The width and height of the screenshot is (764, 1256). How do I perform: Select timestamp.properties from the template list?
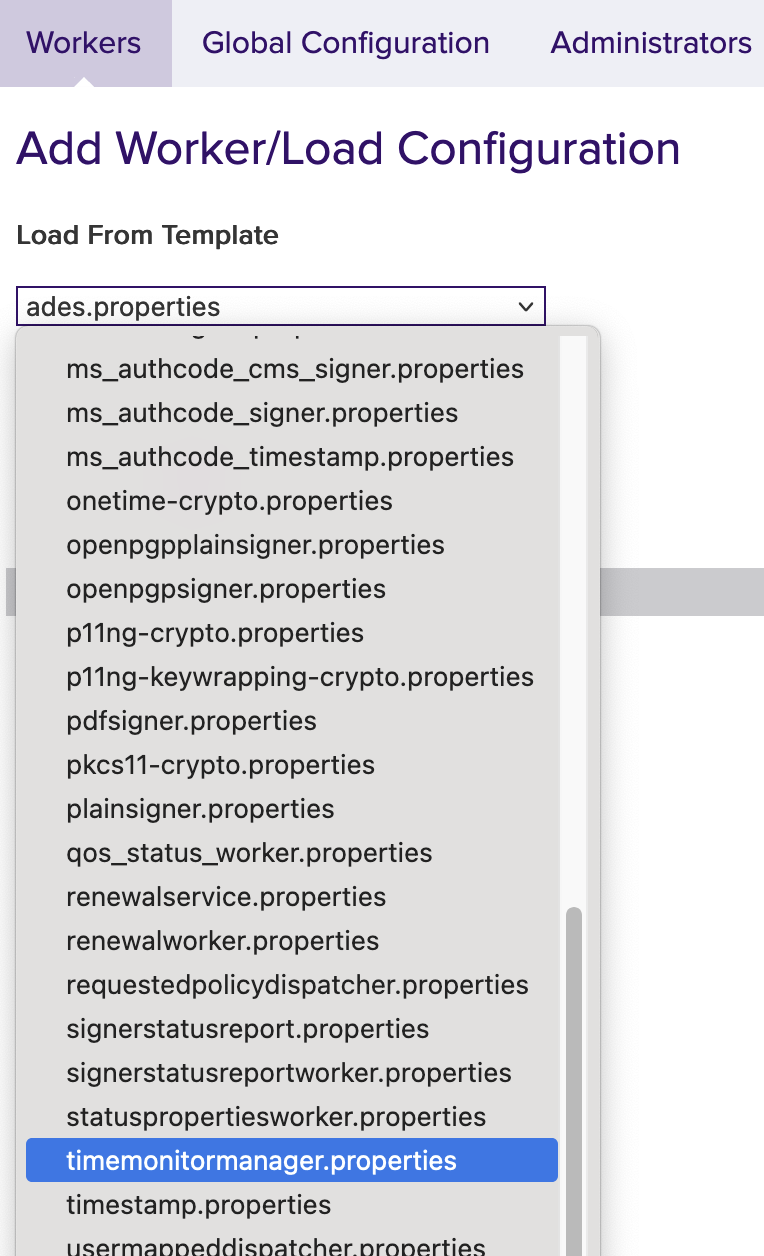pos(197,1205)
